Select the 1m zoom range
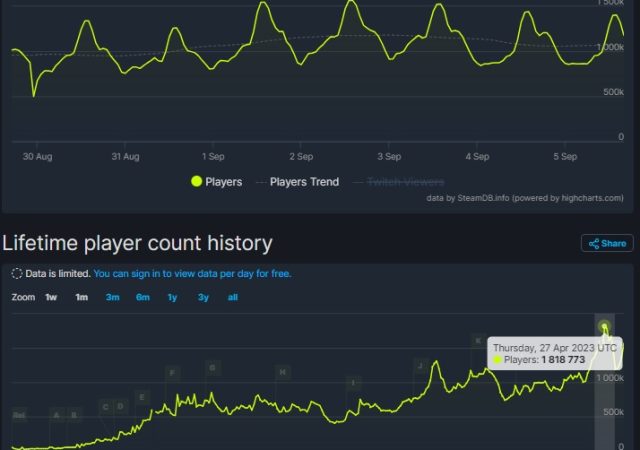The image size is (640, 450). pyautogui.click(x=81, y=297)
